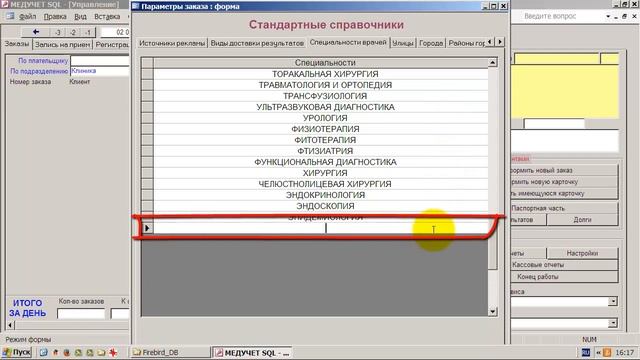The image size is (640, 360).
Task: Click scroll up arrow of specialties list
Action: coord(493,62)
